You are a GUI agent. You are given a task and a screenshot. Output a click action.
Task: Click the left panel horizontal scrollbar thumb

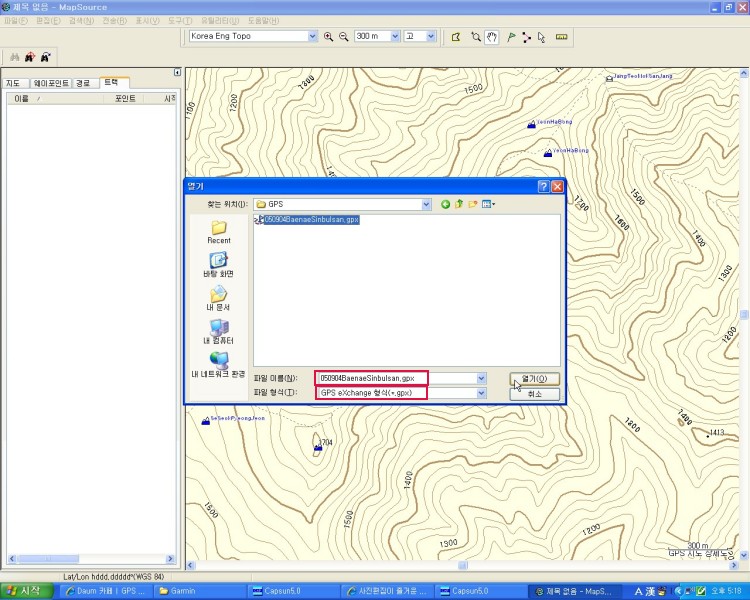click(48, 559)
